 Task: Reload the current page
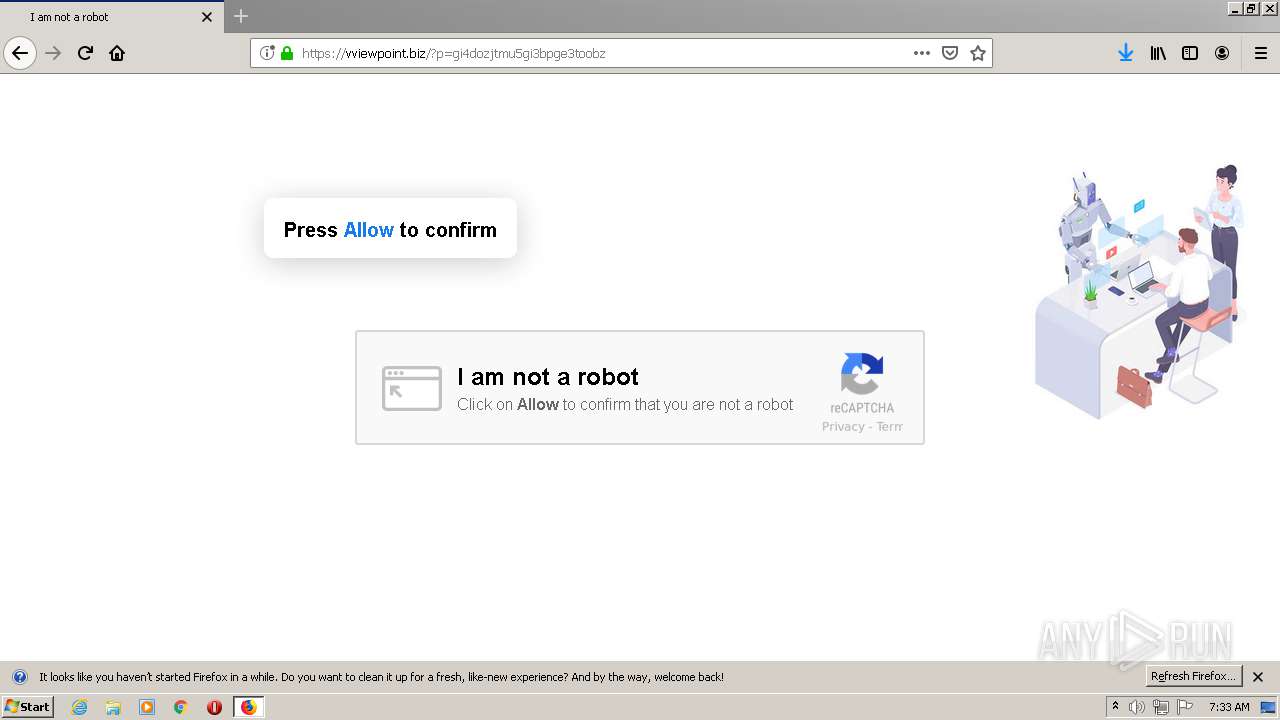pos(86,53)
